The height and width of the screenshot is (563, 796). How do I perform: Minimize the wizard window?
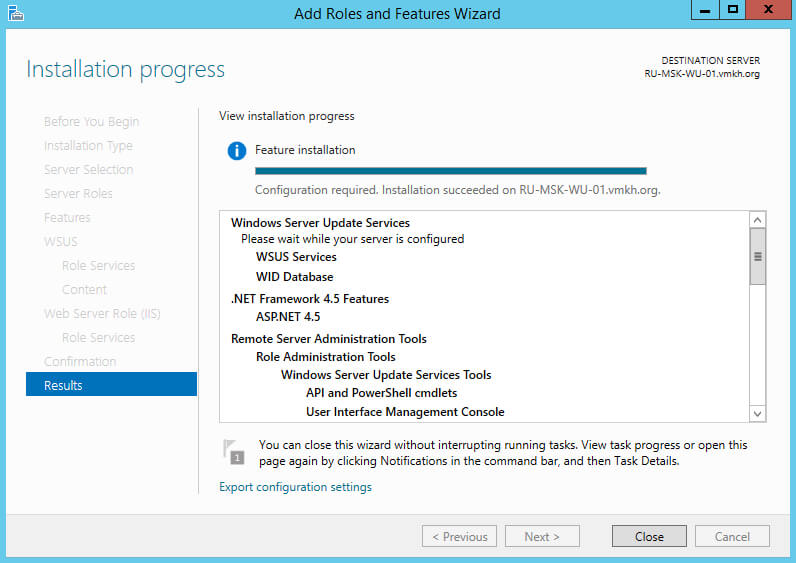(705, 10)
